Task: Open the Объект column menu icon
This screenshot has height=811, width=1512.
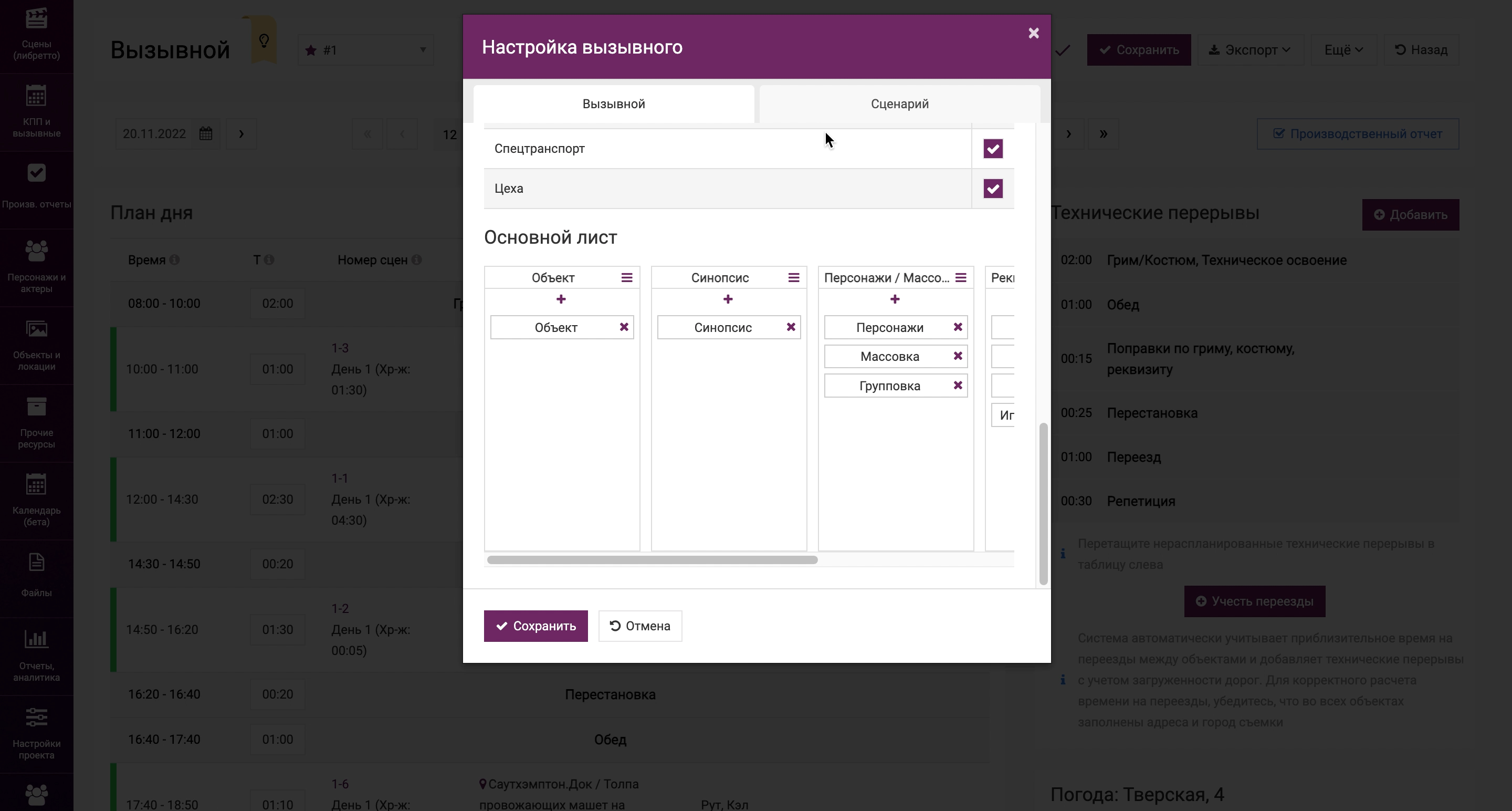Action: point(627,278)
